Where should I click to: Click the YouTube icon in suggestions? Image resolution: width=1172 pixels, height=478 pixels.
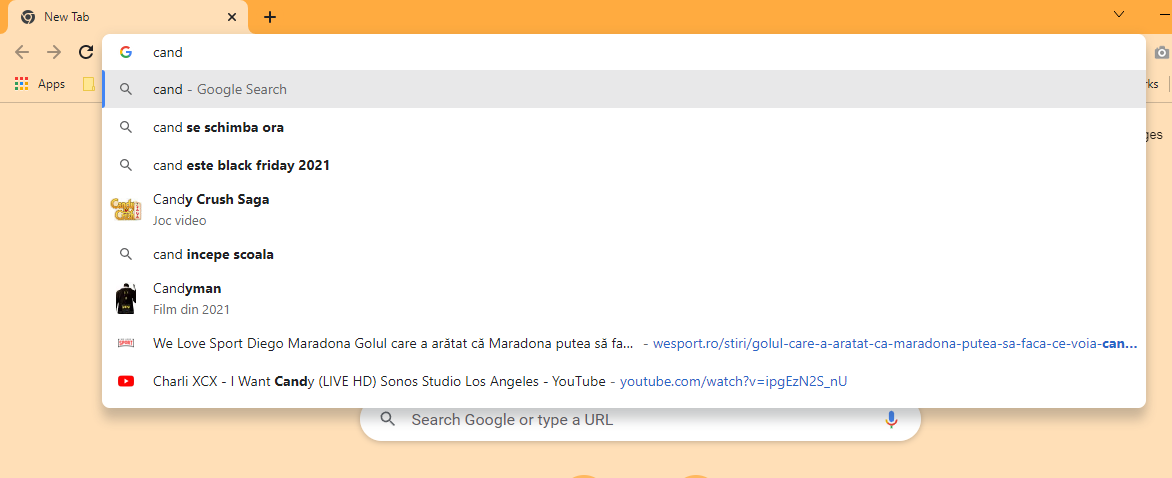pyautogui.click(x=126, y=381)
